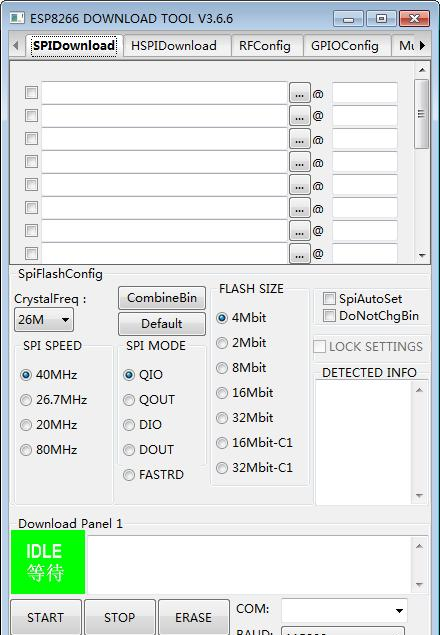Select the 32Mbit flash size
Image resolution: width=440 pixels, height=635 pixels.
(x=222, y=418)
